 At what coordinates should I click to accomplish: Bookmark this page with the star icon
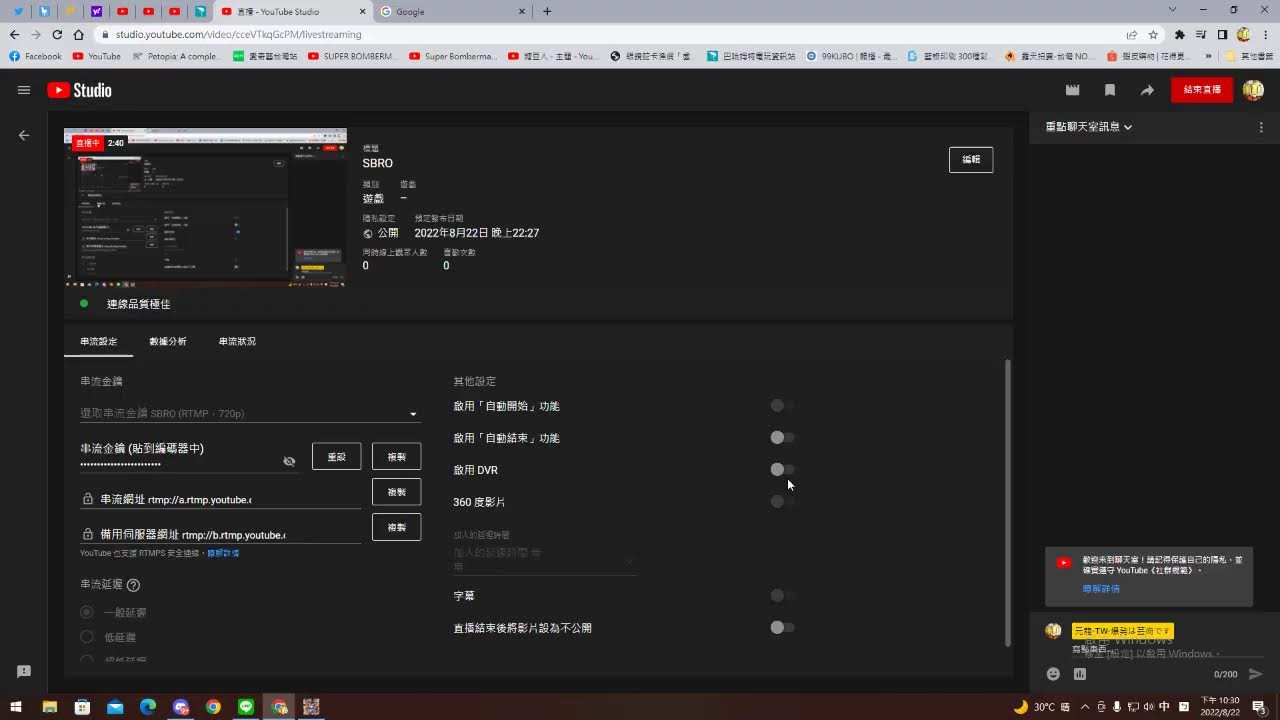pyautogui.click(x=1153, y=34)
